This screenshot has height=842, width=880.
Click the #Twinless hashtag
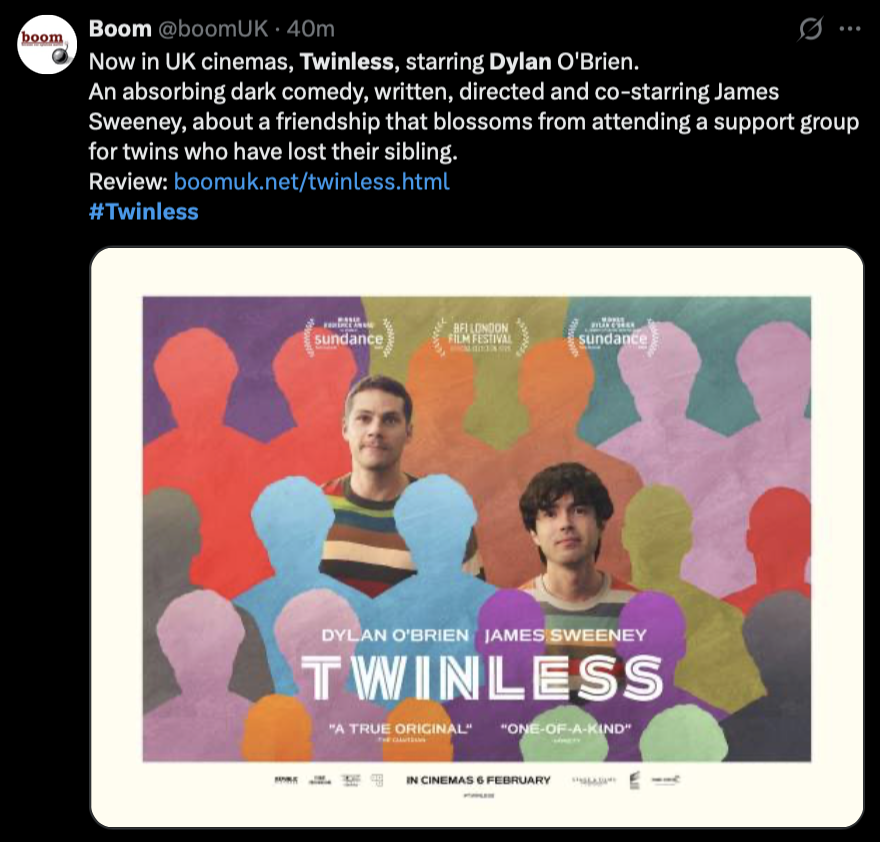(143, 212)
